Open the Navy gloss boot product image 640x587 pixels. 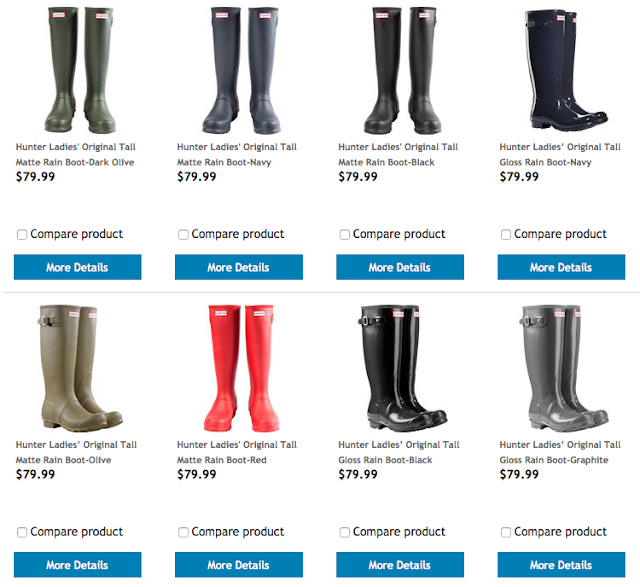[x=566, y=70]
